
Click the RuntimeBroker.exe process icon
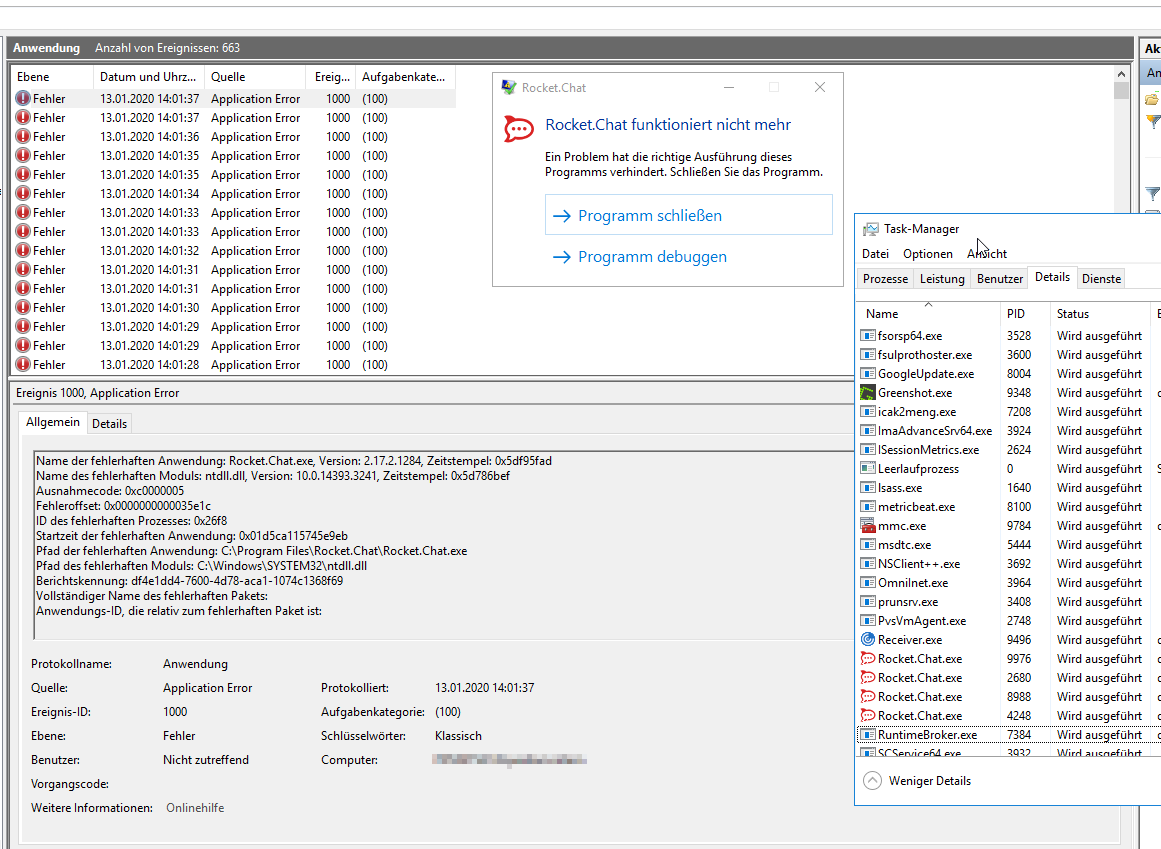point(868,735)
